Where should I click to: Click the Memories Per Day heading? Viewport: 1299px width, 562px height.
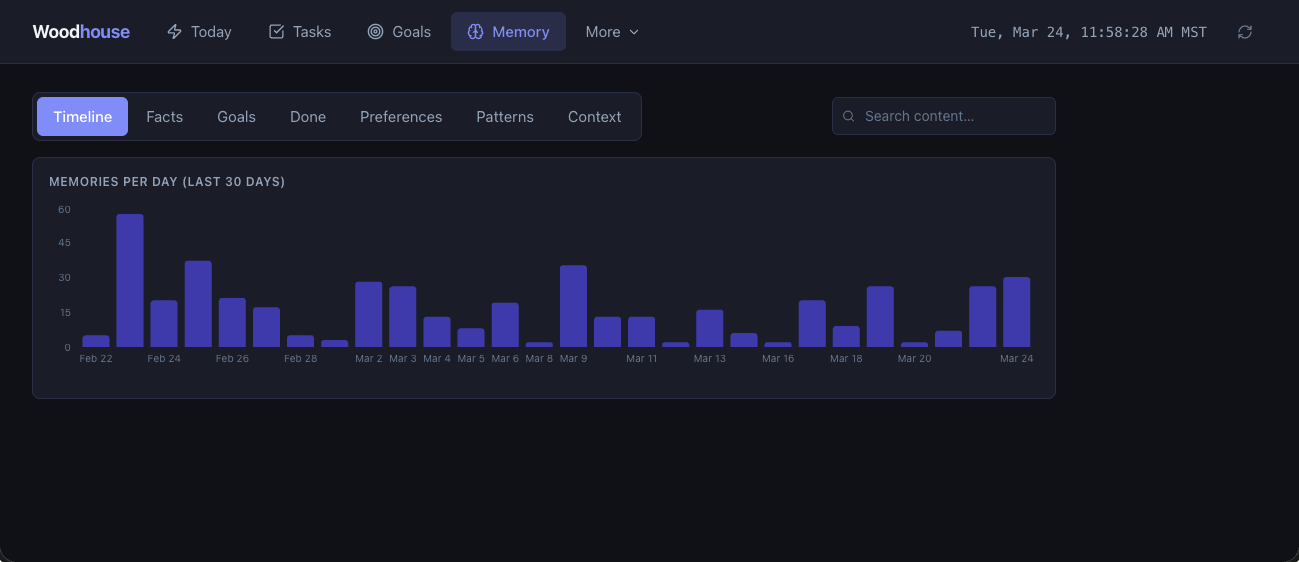click(167, 182)
